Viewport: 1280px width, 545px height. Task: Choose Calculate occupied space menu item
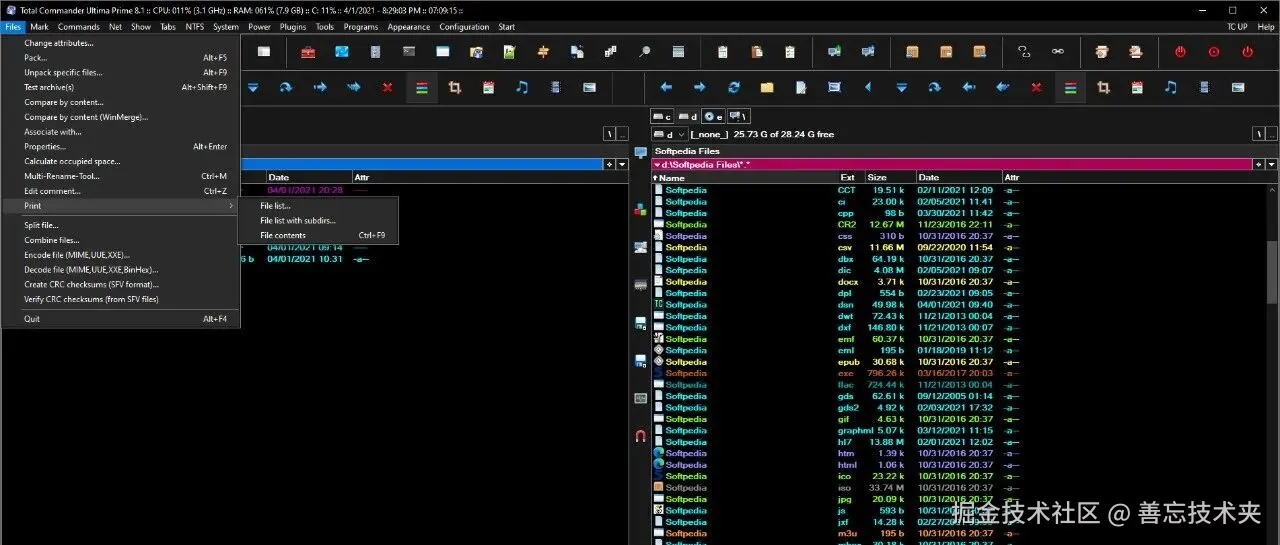coord(120,161)
